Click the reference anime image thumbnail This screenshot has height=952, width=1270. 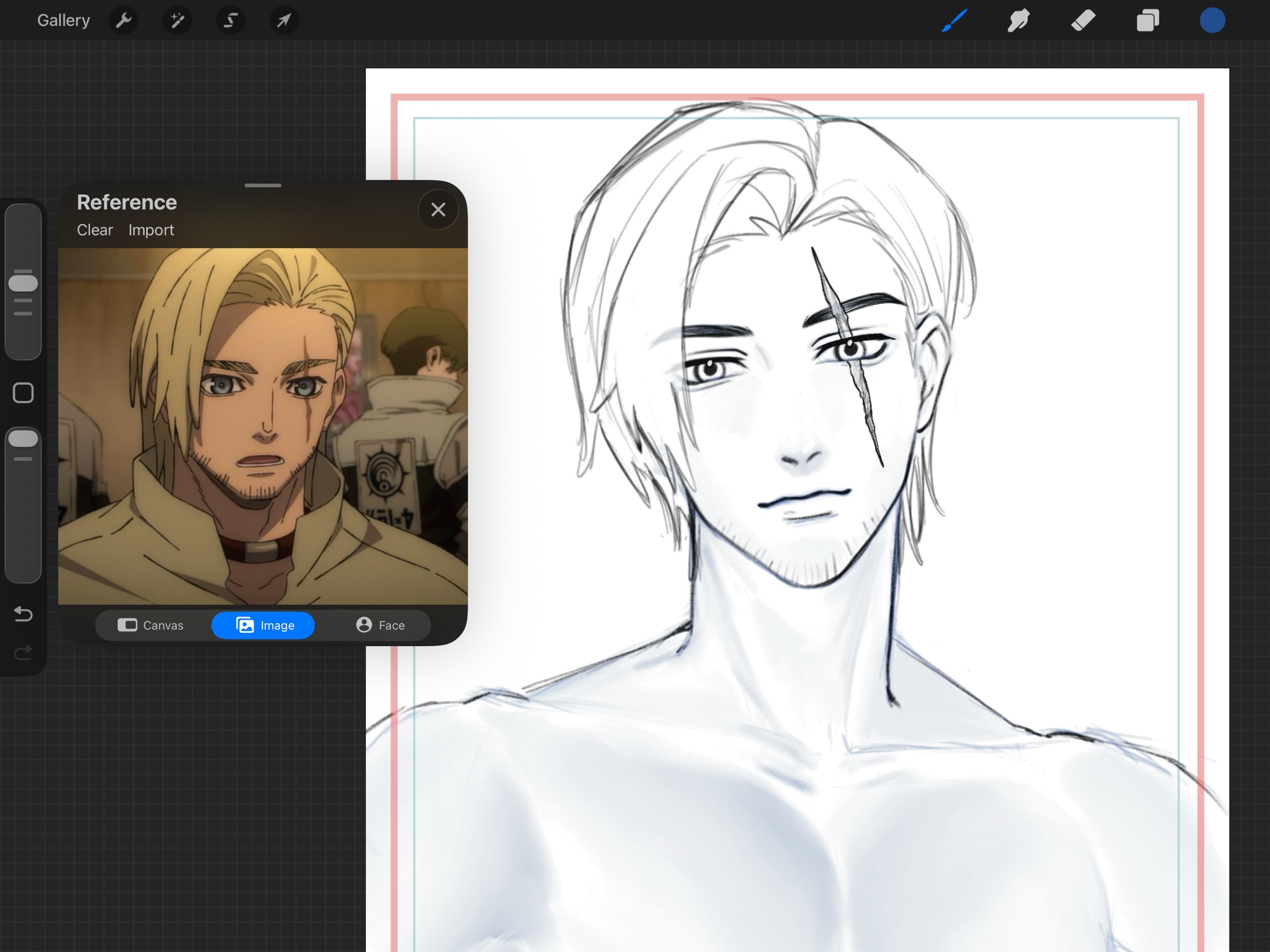tap(263, 426)
